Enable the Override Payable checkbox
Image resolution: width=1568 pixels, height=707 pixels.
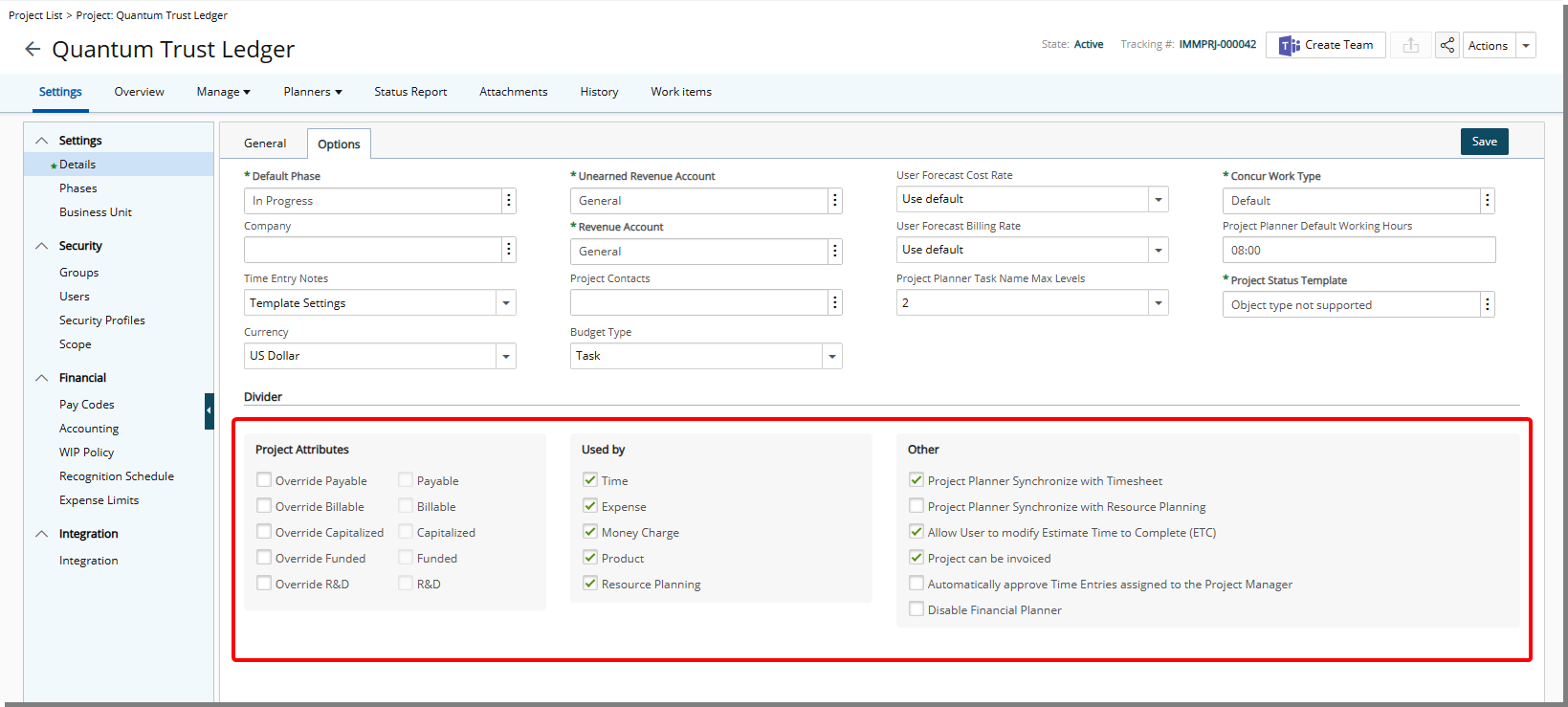click(264, 480)
